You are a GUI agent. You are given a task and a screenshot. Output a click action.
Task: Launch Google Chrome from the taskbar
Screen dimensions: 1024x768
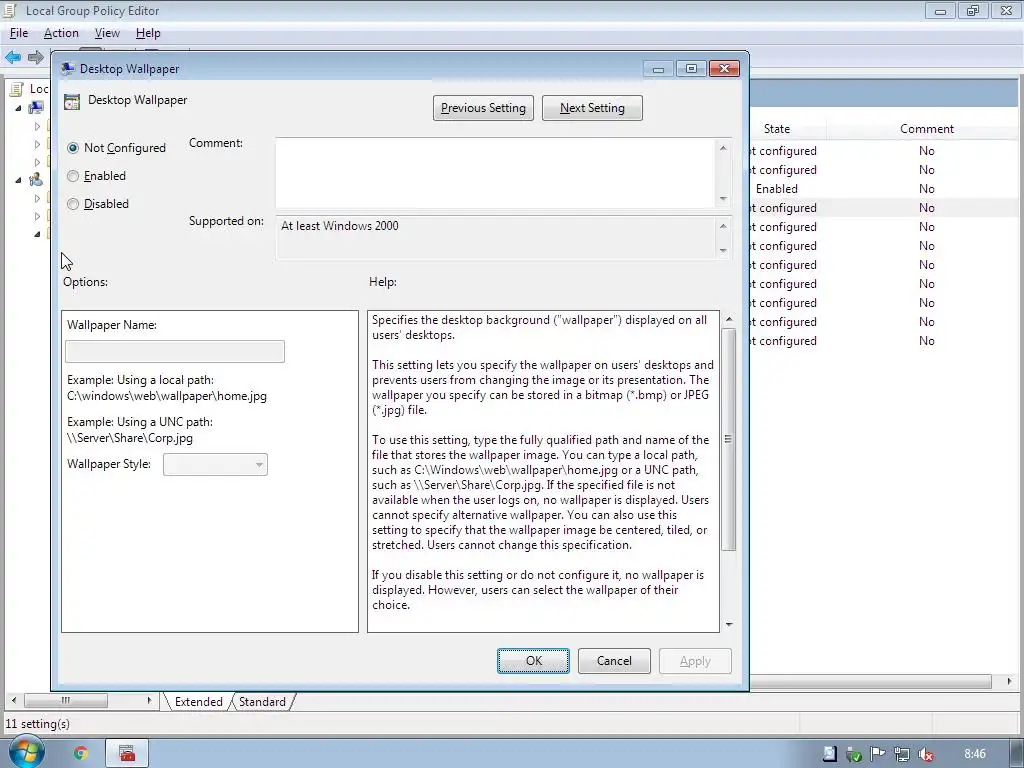[x=81, y=754]
